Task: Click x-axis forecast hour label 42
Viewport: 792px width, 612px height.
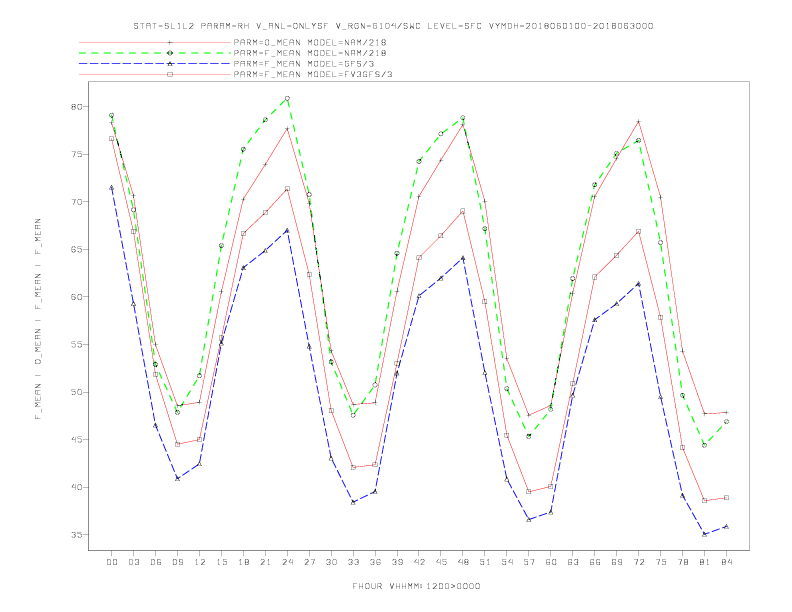Action: click(x=419, y=562)
